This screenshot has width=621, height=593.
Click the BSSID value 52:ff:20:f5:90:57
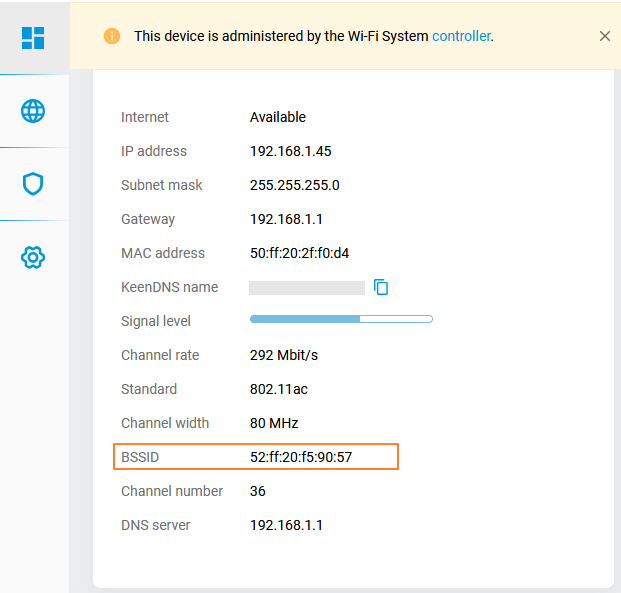pos(301,457)
